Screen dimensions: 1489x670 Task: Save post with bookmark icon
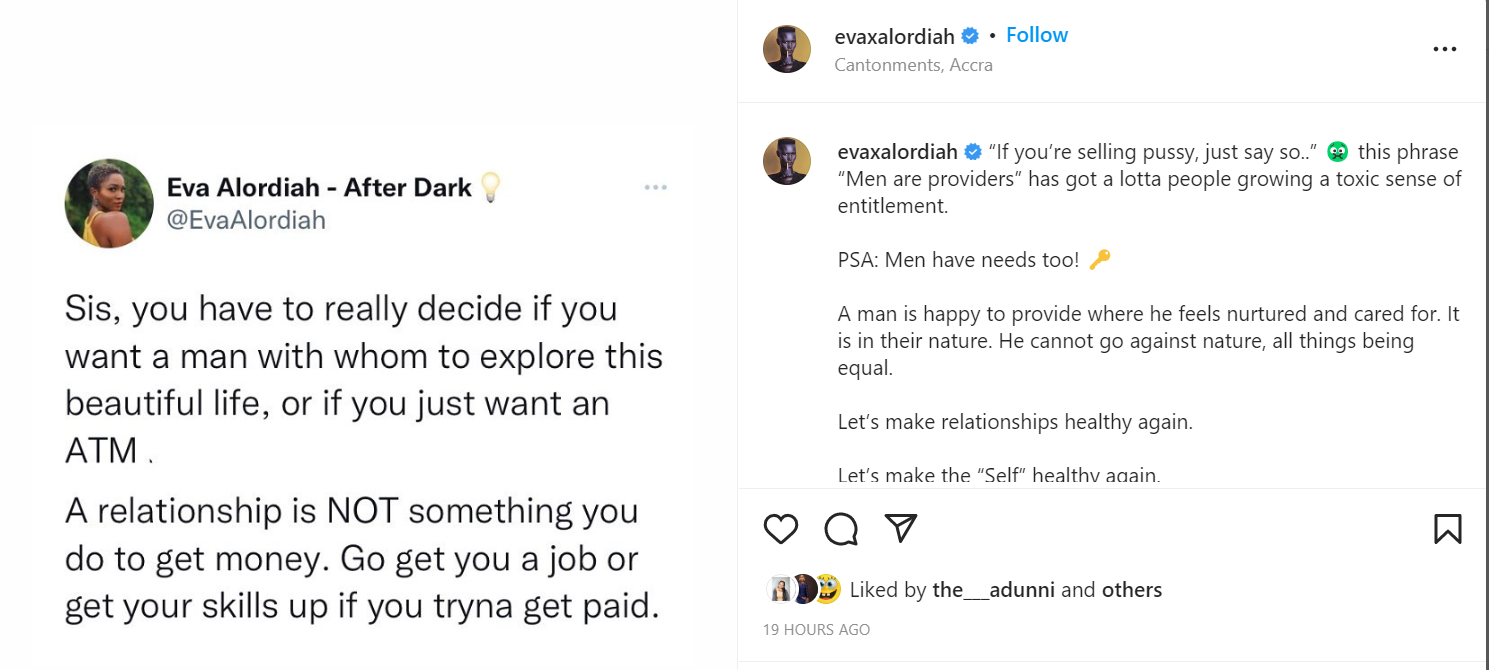tap(1447, 529)
